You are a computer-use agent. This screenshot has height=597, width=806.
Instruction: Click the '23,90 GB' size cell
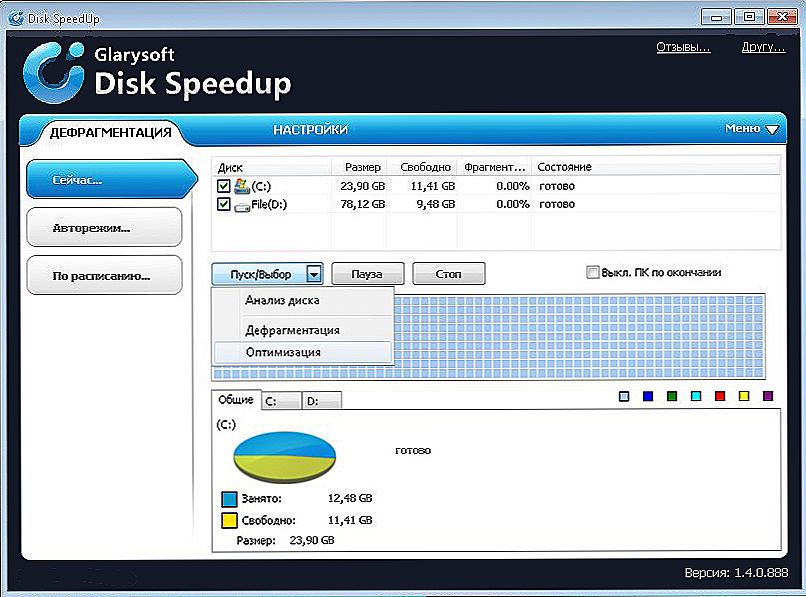tap(362, 186)
